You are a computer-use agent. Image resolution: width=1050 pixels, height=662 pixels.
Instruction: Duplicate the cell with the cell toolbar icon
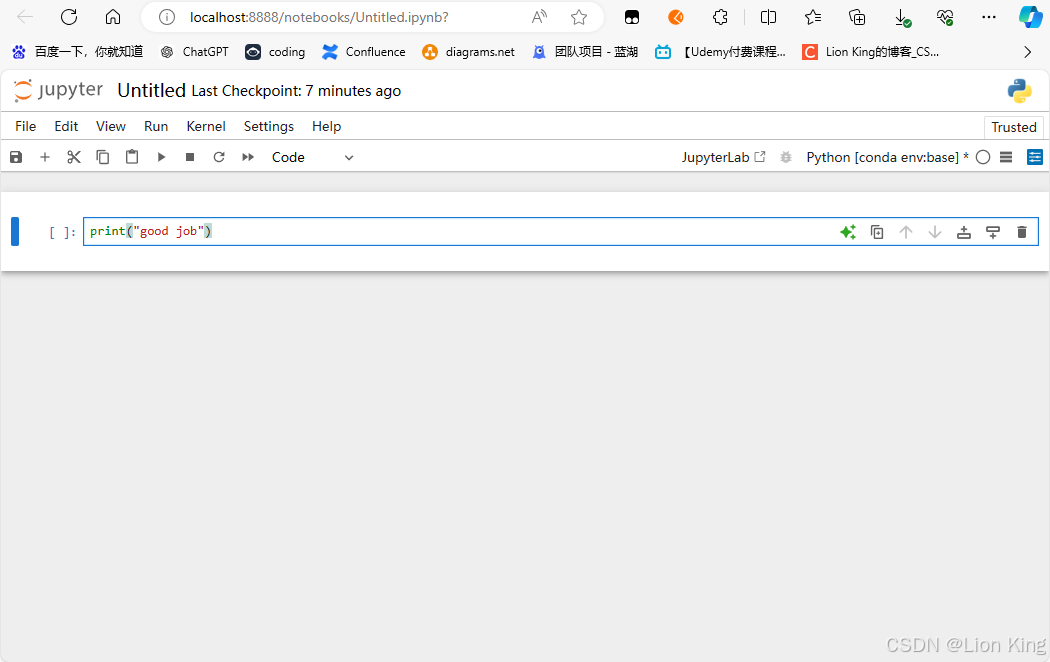tap(877, 232)
